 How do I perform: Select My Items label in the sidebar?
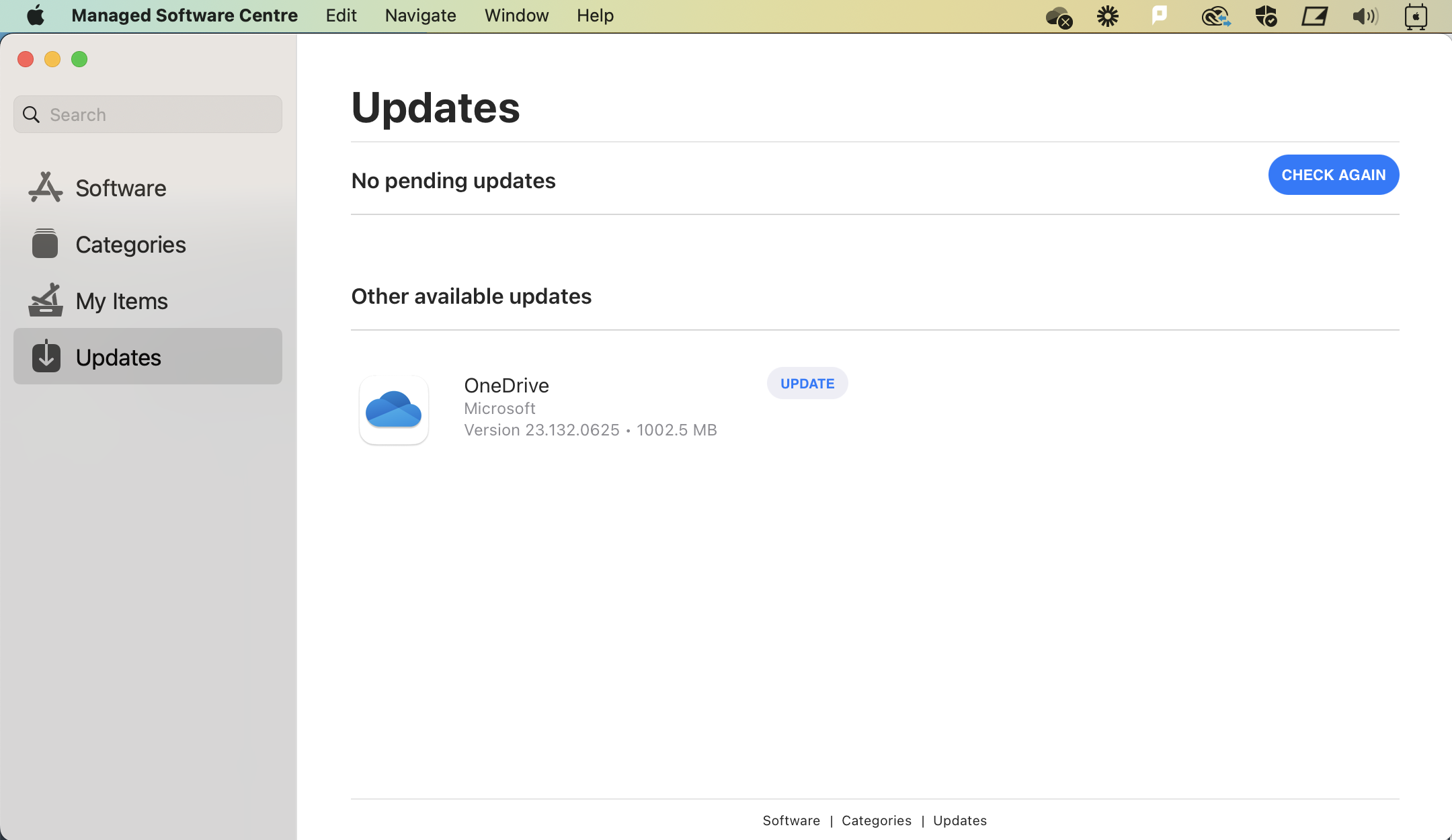(122, 301)
